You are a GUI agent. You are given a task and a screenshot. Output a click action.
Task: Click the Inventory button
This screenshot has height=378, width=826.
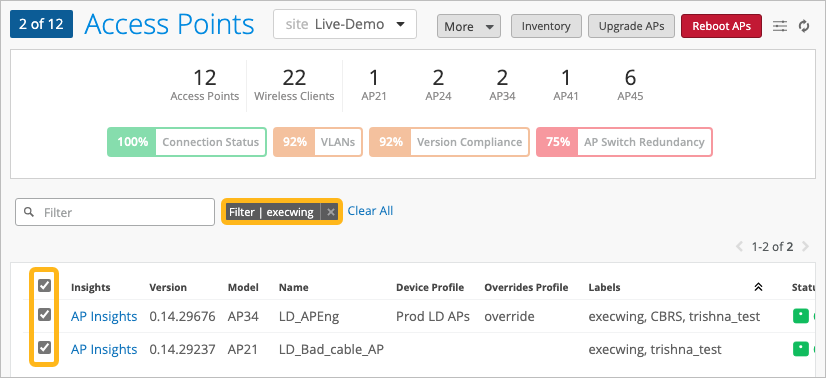546,26
